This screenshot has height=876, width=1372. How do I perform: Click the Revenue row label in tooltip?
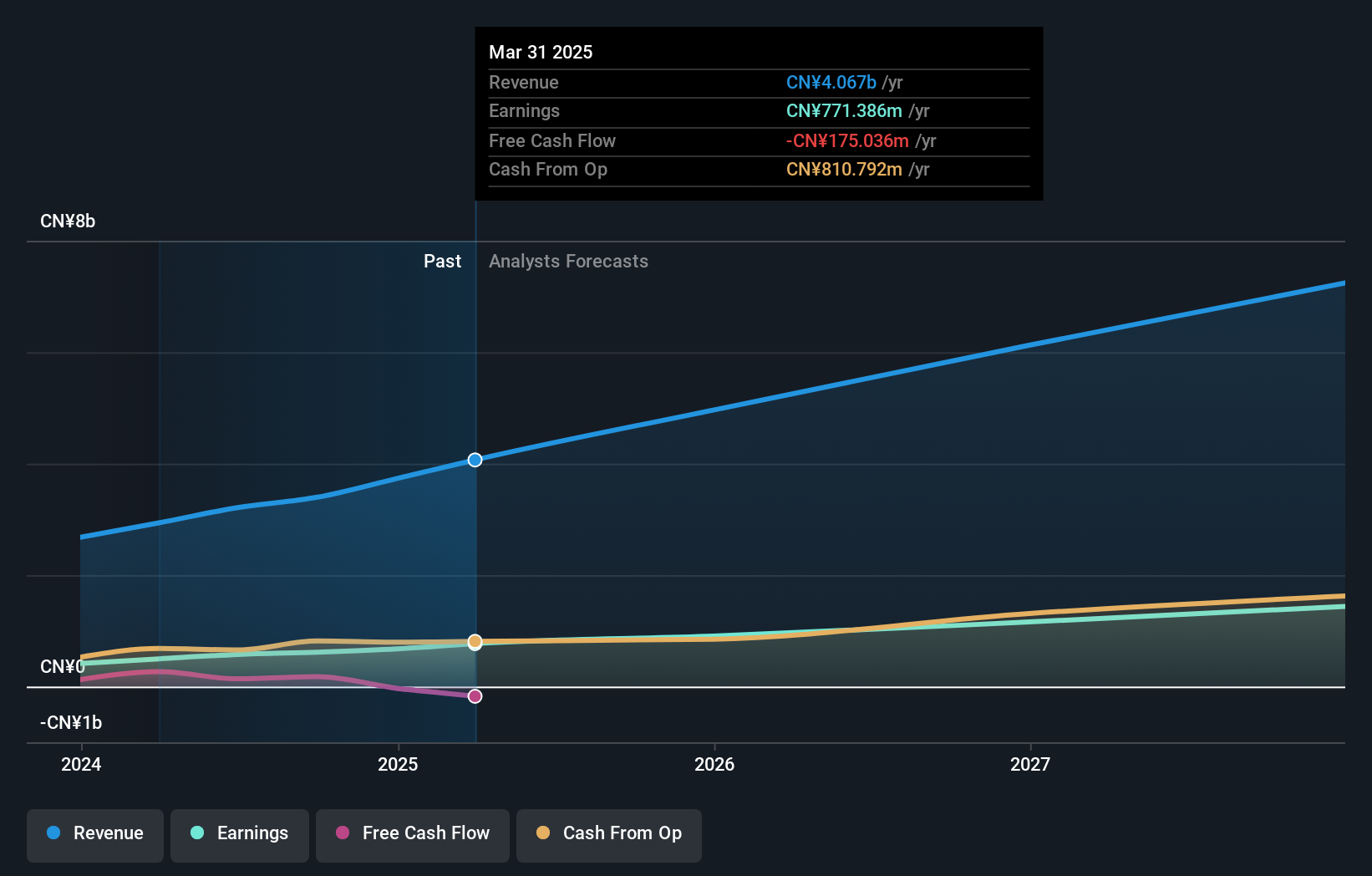point(524,83)
